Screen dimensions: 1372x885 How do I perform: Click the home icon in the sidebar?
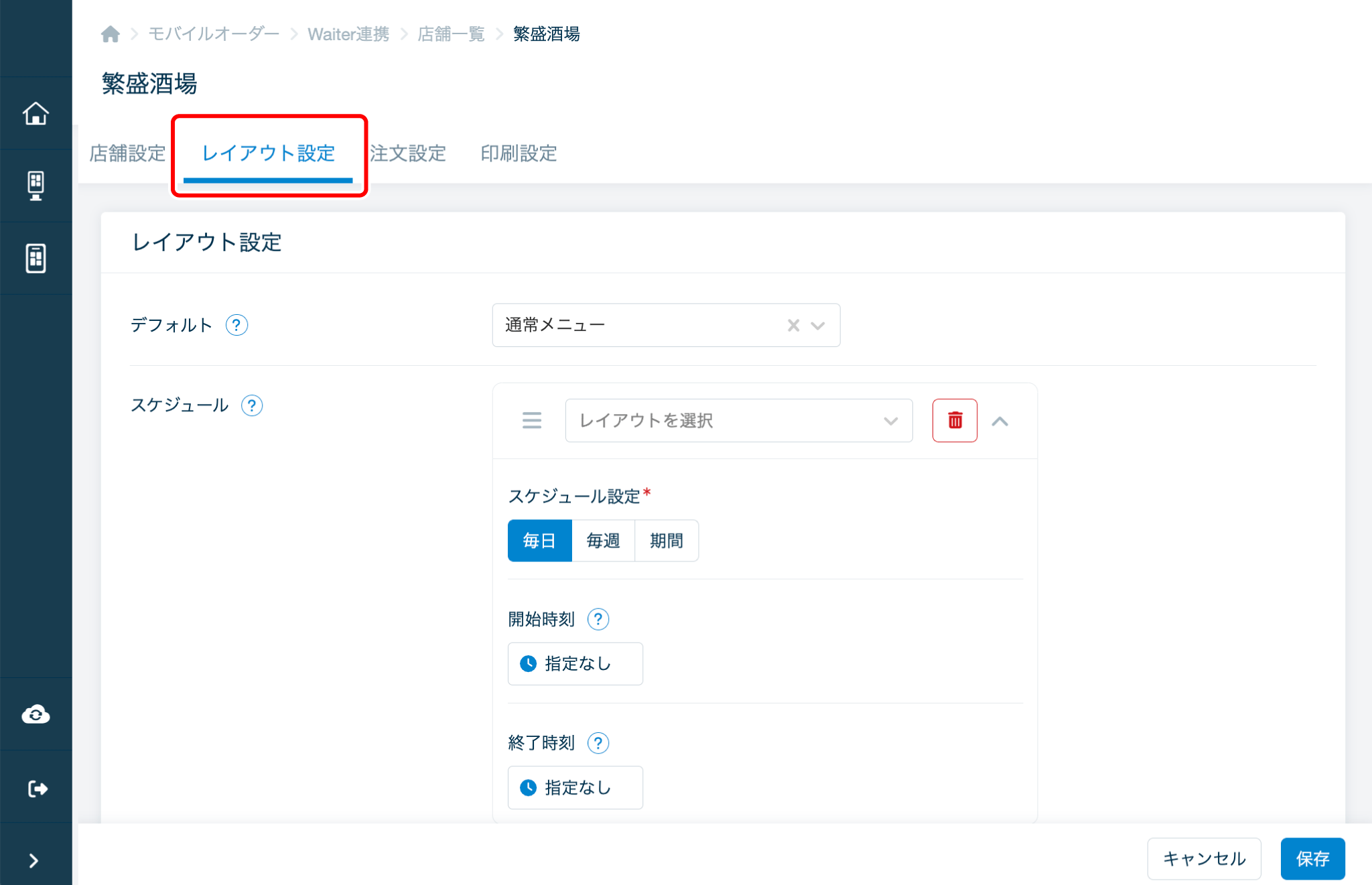tap(36, 113)
